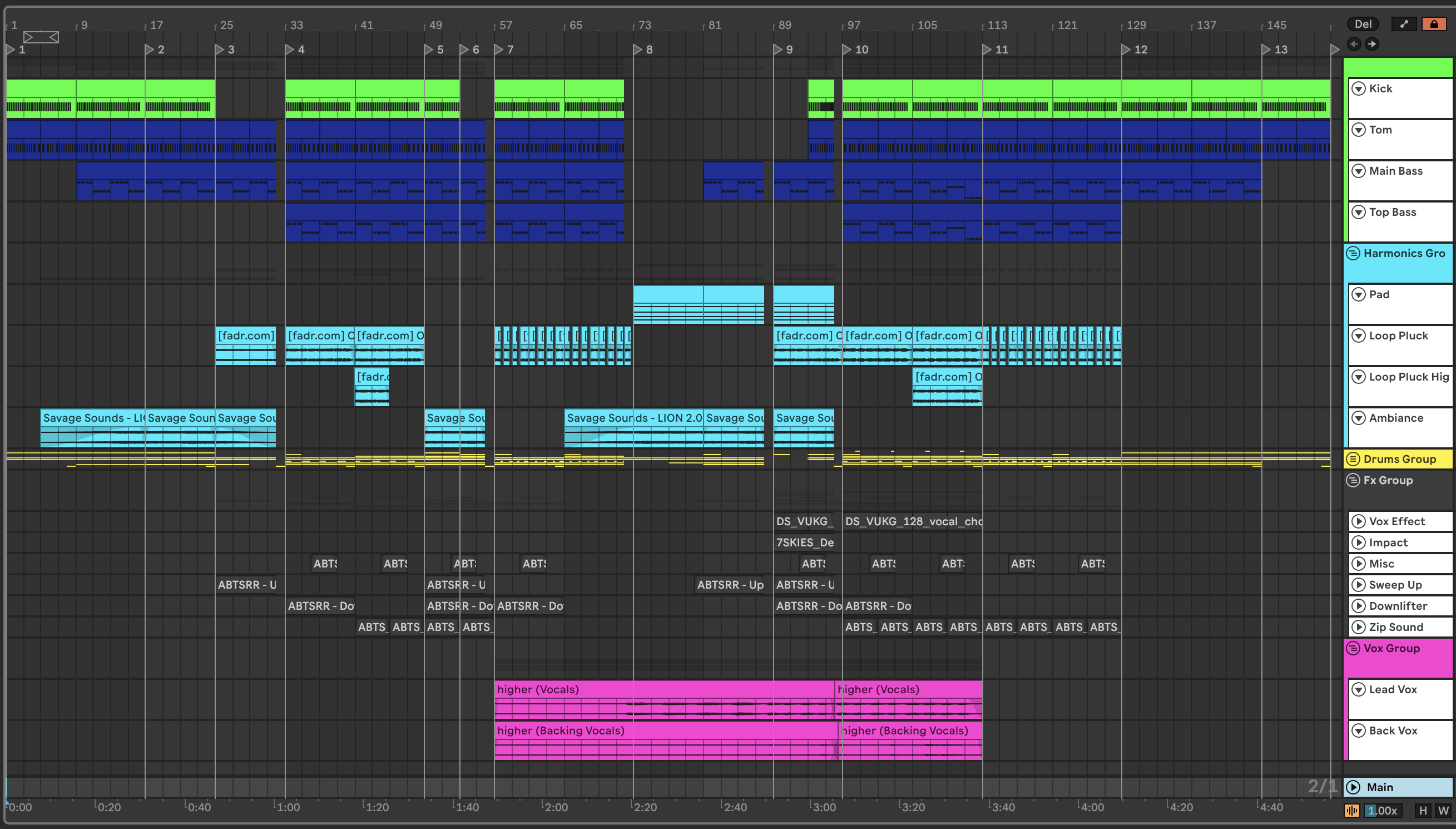Jump to locator 8 marker
1456x829 pixels.
click(x=638, y=50)
